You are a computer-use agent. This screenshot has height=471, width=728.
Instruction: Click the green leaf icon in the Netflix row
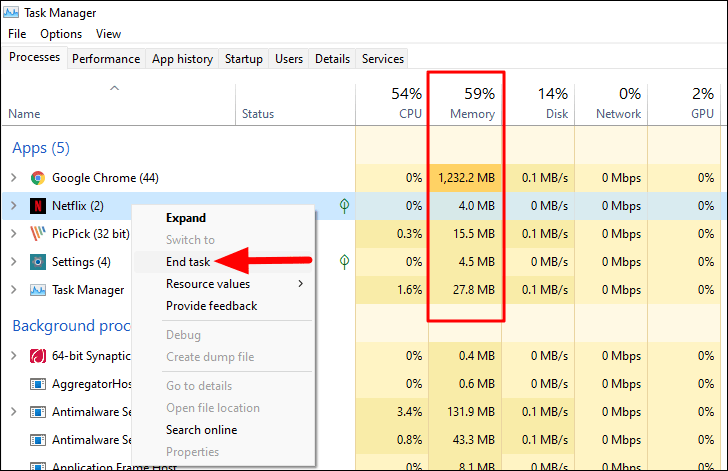pos(344,206)
